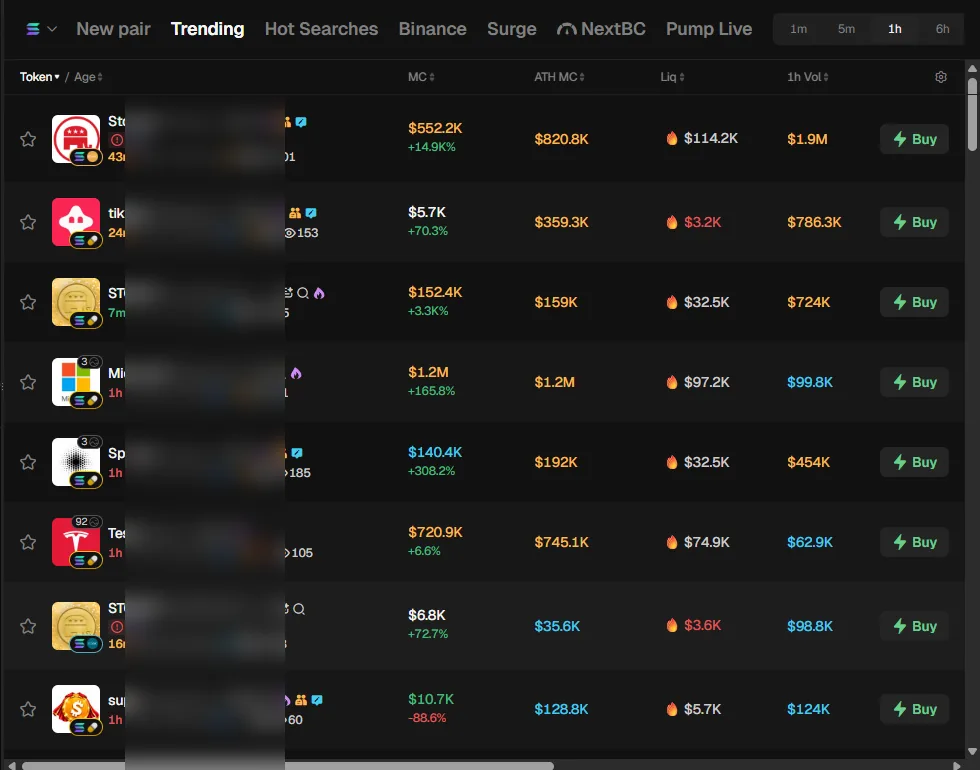Sort by Liq column
The height and width of the screenshot is (770, 980).
click(672, 77)
